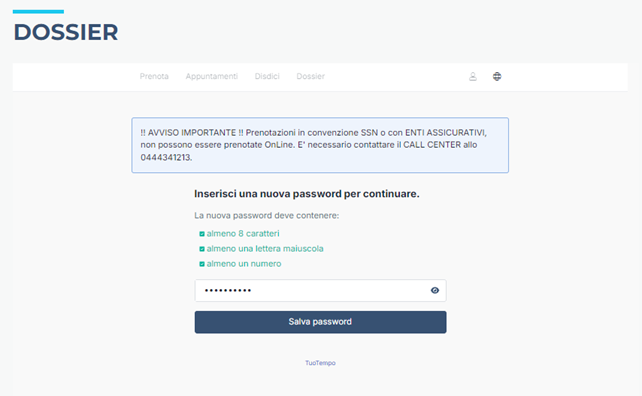Follow the TuoTempo footer link
This screenshot has width=642, height=396.
[320, 363]
